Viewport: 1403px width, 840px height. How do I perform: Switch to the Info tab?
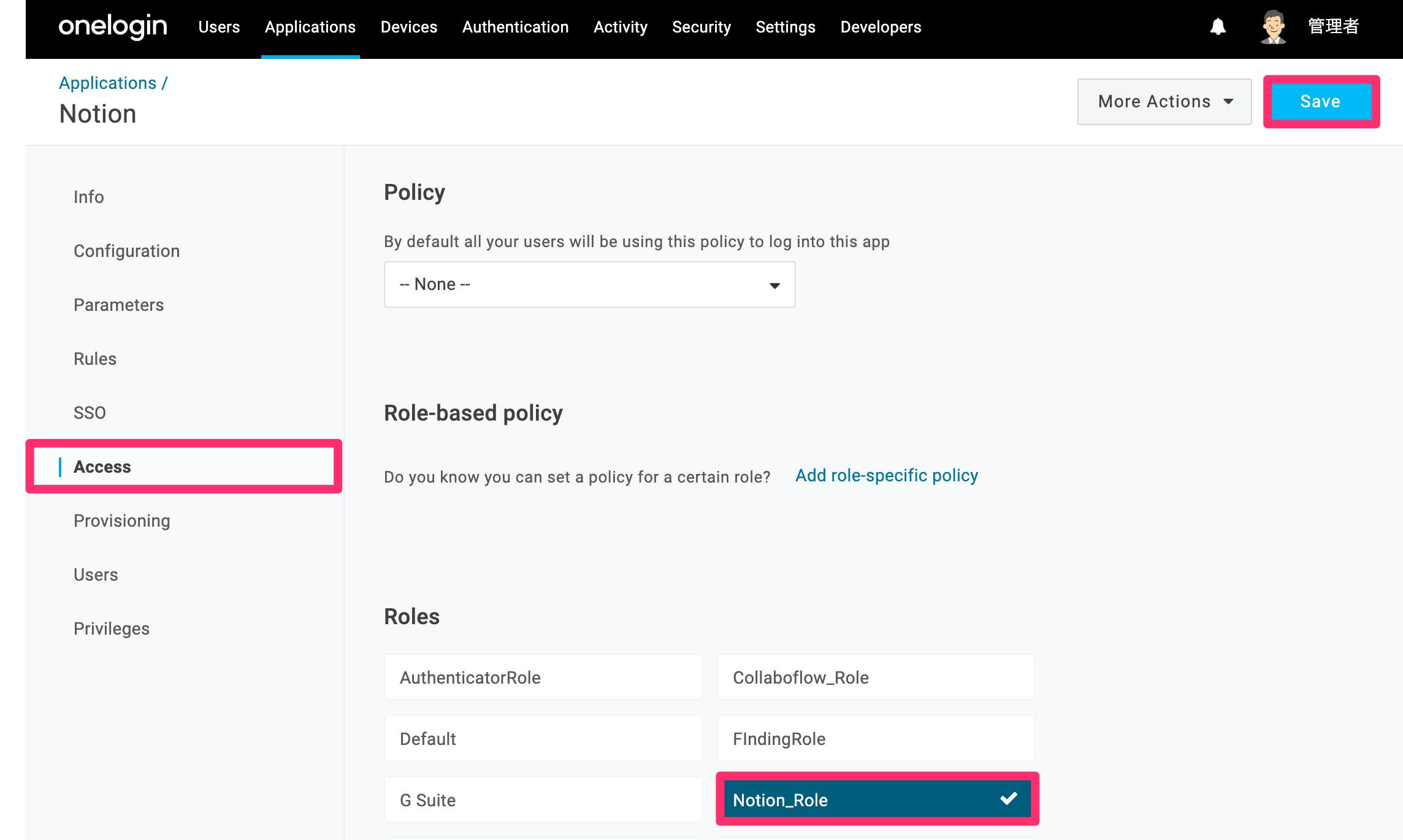point(89,197)
